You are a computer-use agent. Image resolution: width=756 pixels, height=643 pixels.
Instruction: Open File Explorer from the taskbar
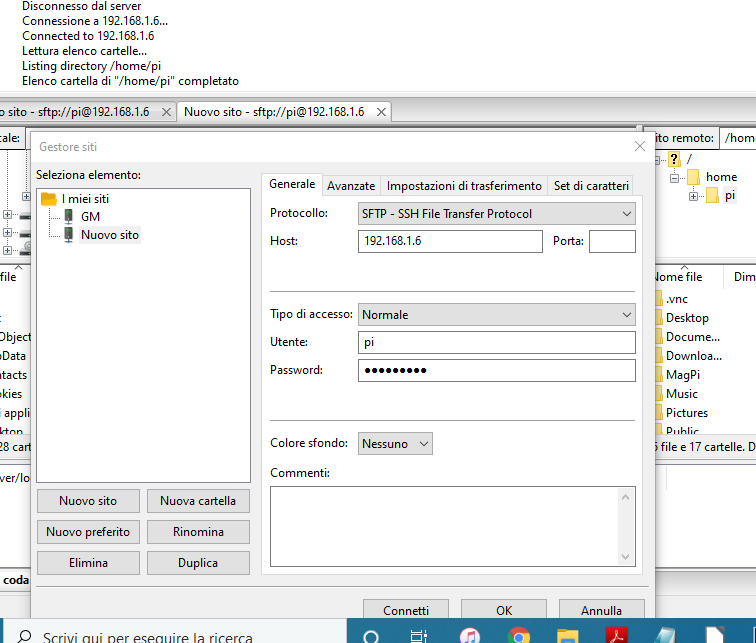(x=567, y=636)
